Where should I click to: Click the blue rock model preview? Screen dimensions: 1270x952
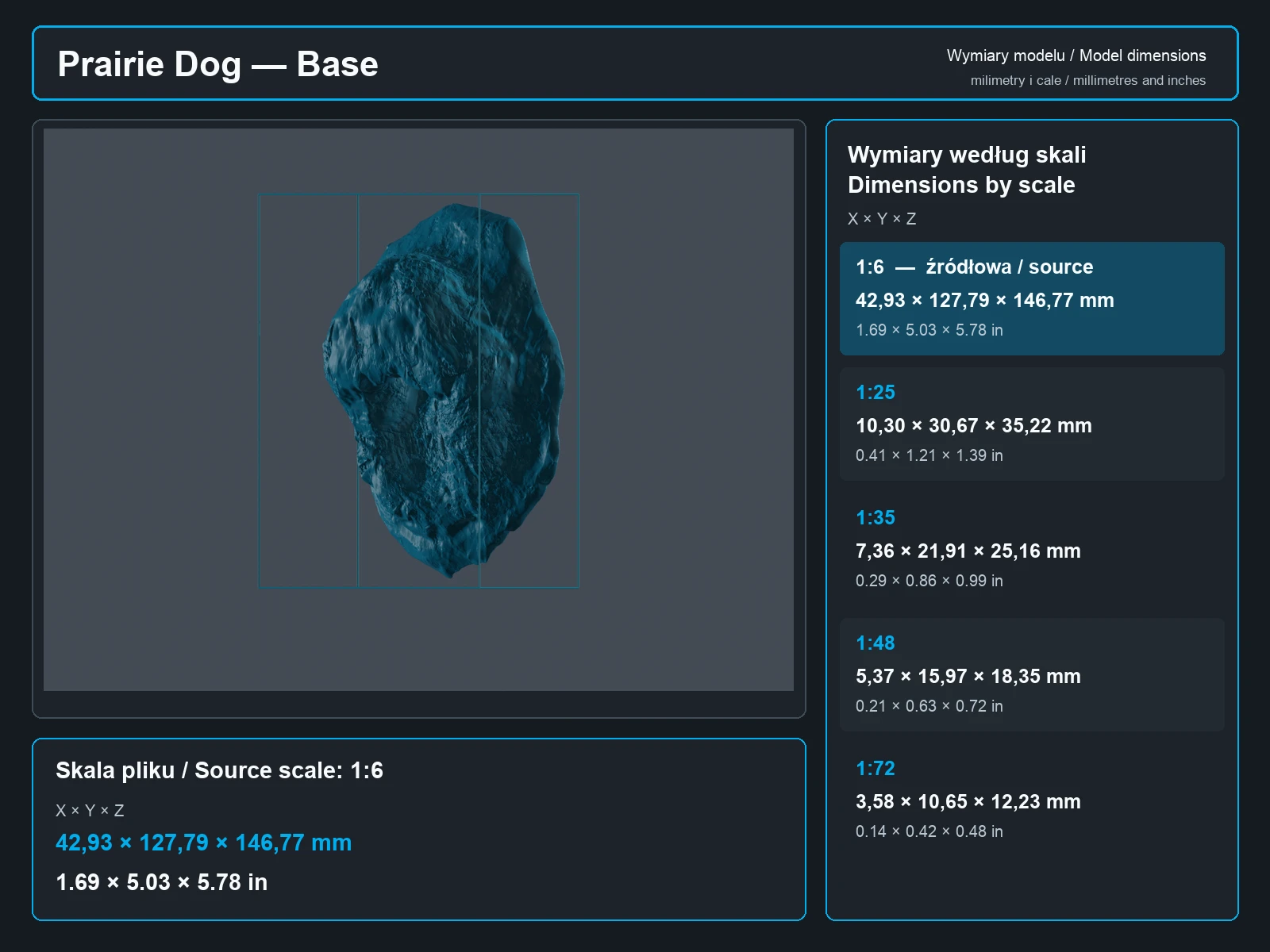(x=444, y=389)
